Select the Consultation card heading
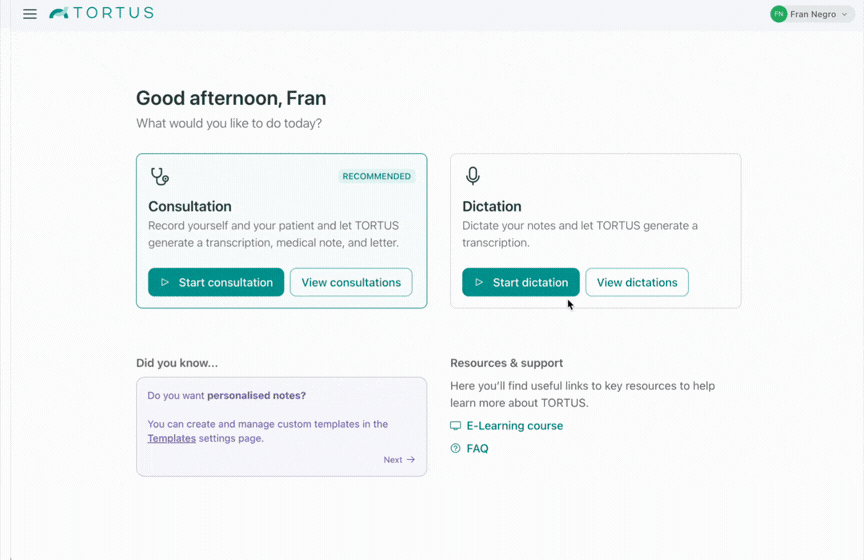The width and height of the screenshot is (864, 560). [190, 206]
